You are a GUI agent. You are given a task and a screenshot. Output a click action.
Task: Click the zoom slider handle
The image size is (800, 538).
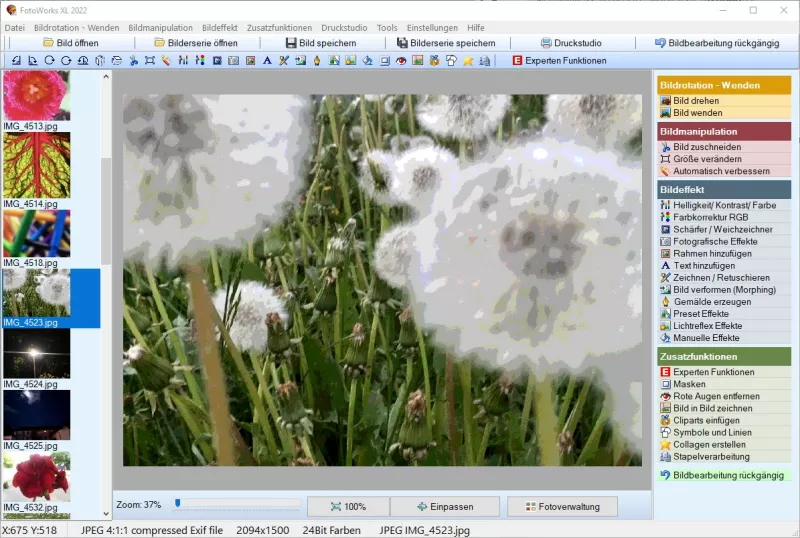178,503
